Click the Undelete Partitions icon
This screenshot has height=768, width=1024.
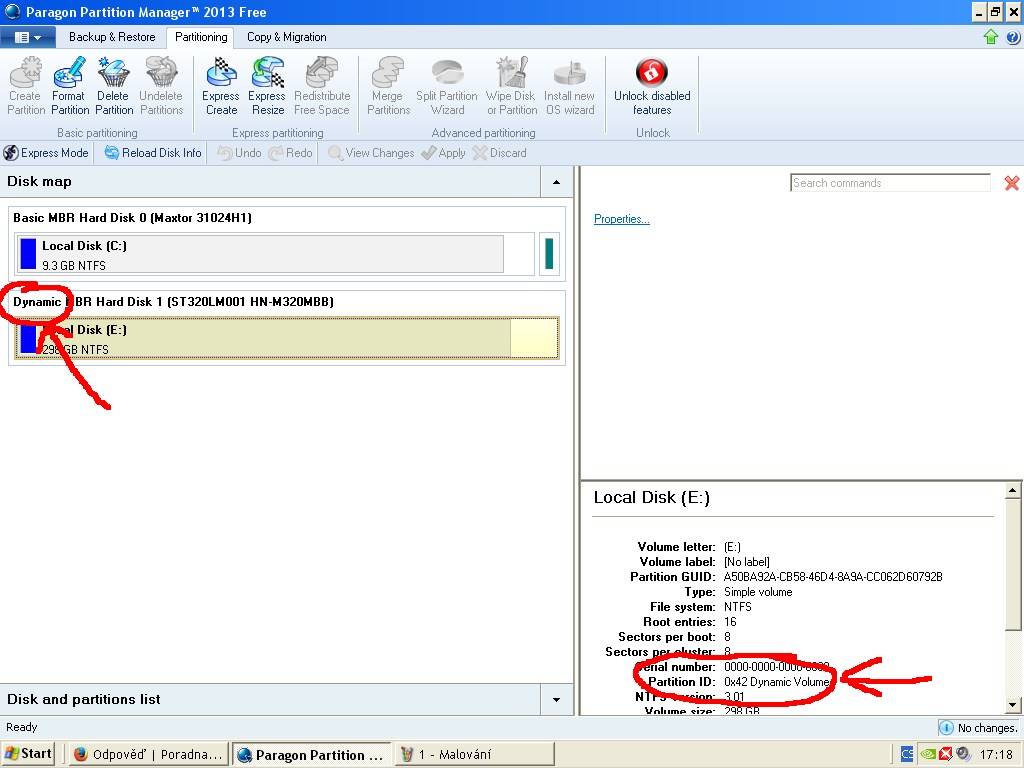tap(161, 86)
